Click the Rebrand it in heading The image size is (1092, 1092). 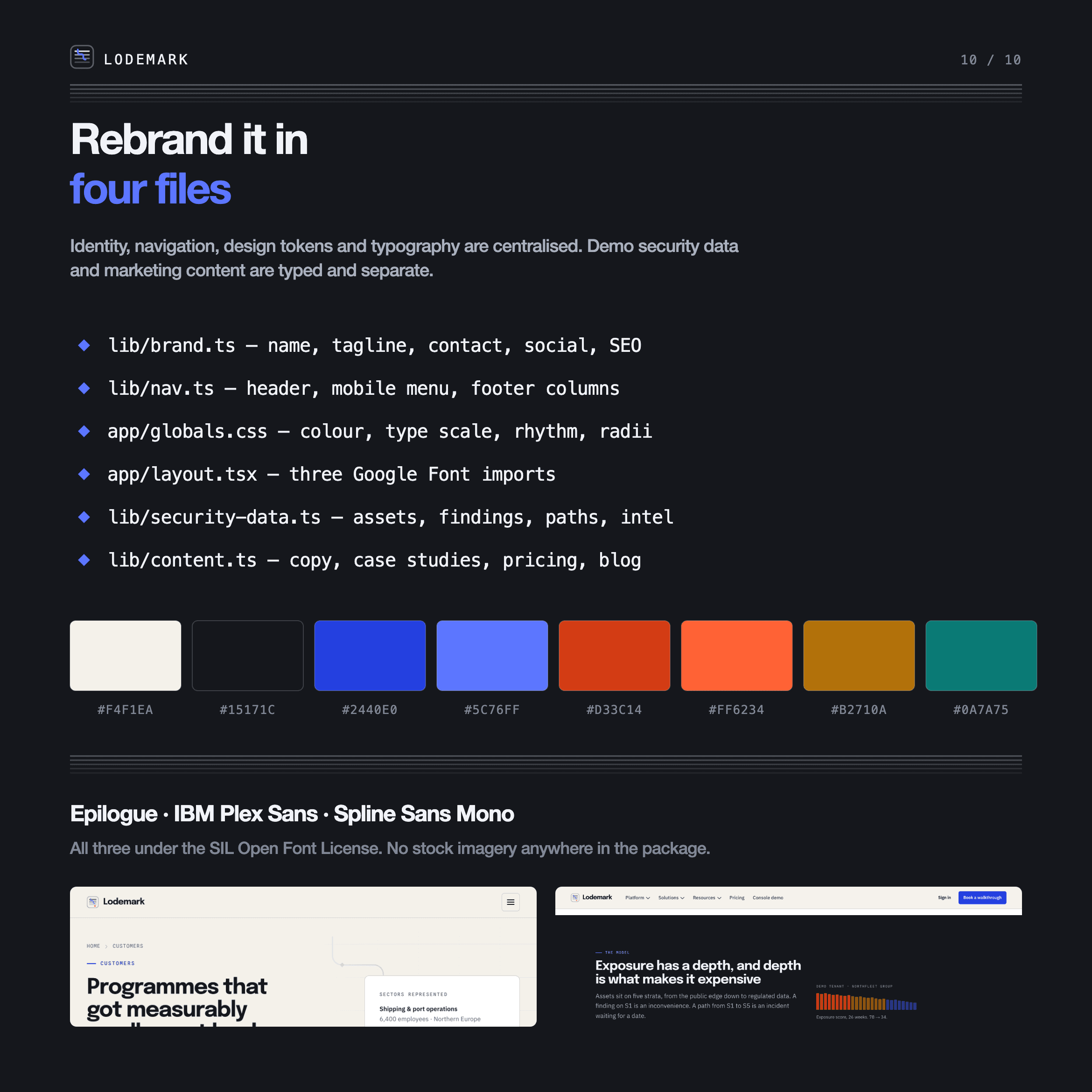(189, 140)
